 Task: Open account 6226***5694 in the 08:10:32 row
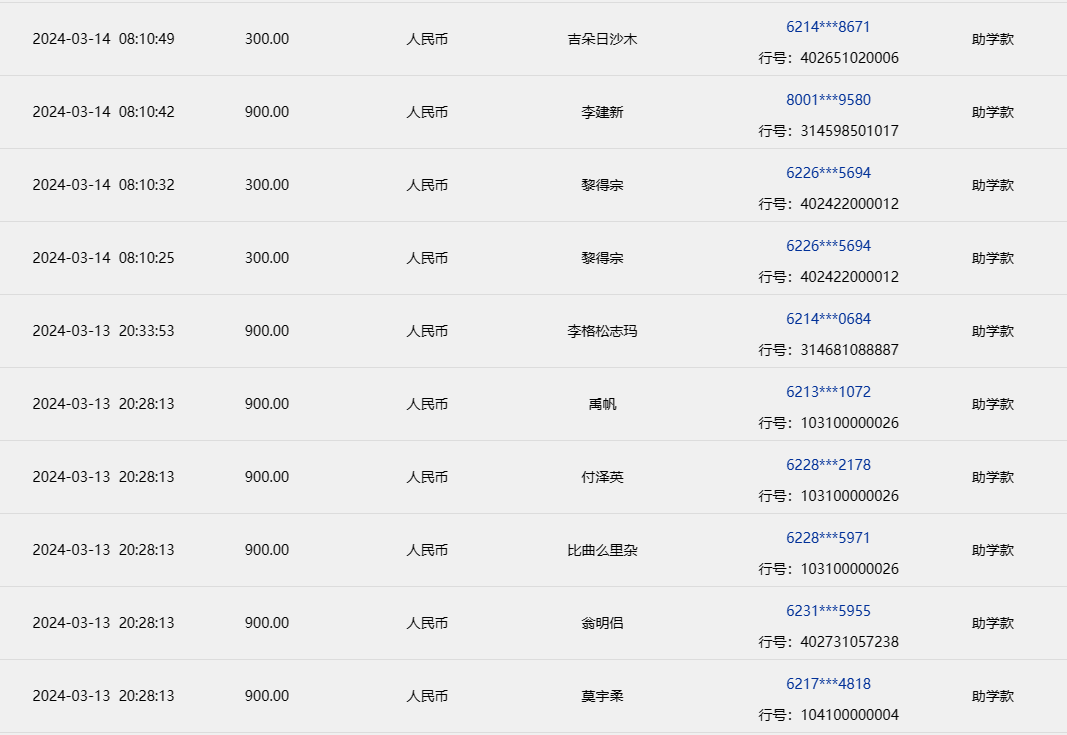tap(828, 173)
